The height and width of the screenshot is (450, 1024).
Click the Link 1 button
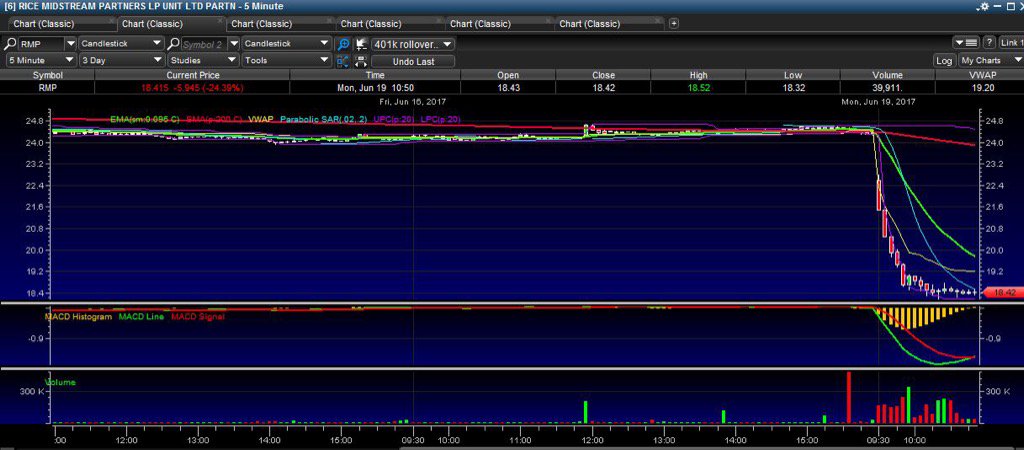tap(1011, 42)
